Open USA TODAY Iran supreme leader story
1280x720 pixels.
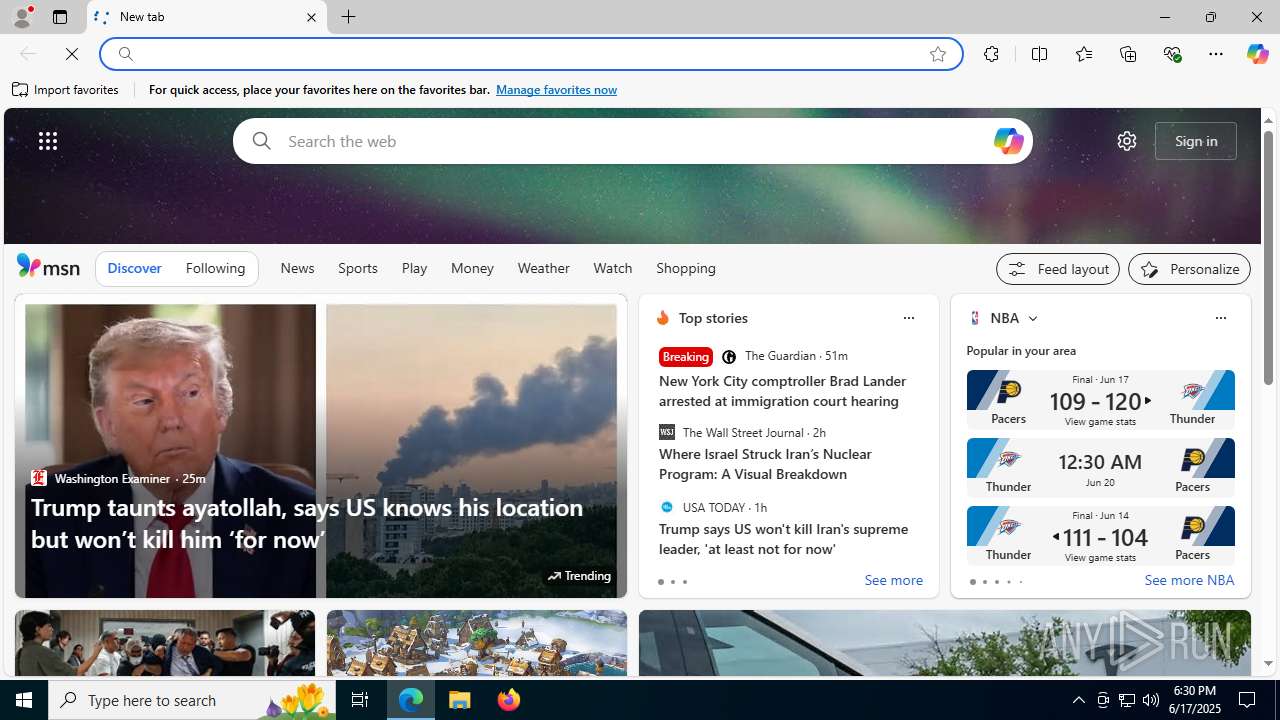tap(783, 539)
